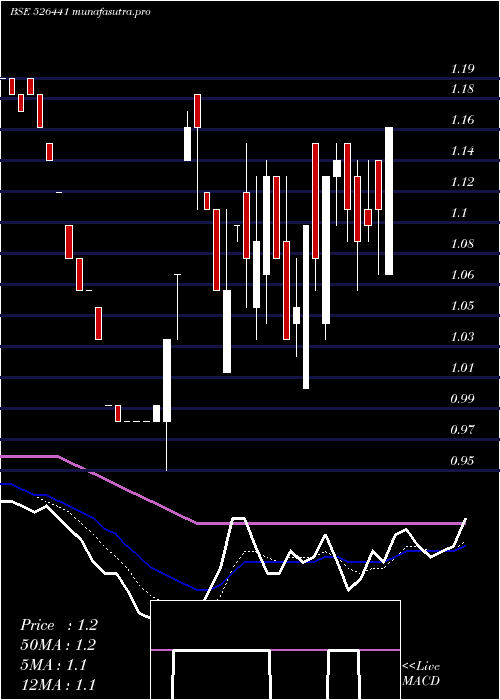Click the 1.1 price axis label
The height and width of the screenshot is (700, 500).
(459, 213)
